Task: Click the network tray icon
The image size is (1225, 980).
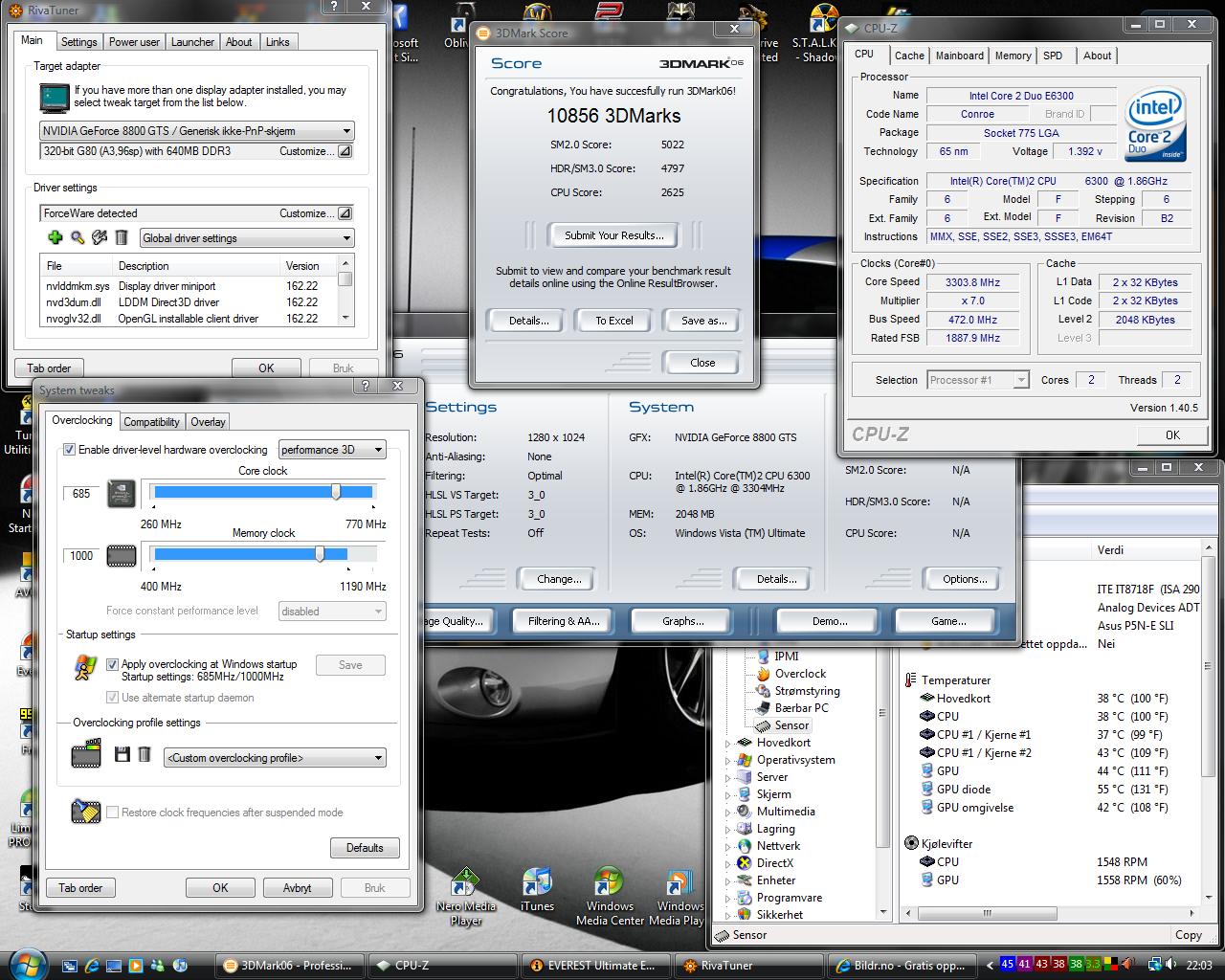Action: click(1155, 965)
